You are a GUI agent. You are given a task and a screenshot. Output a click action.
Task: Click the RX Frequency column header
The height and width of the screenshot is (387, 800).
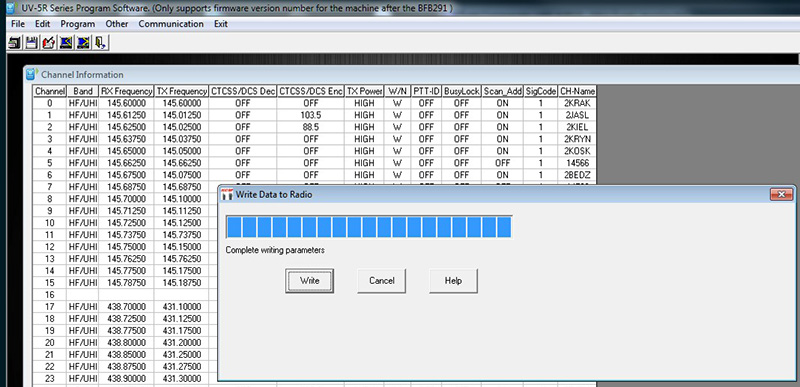[x=126, y=91]
